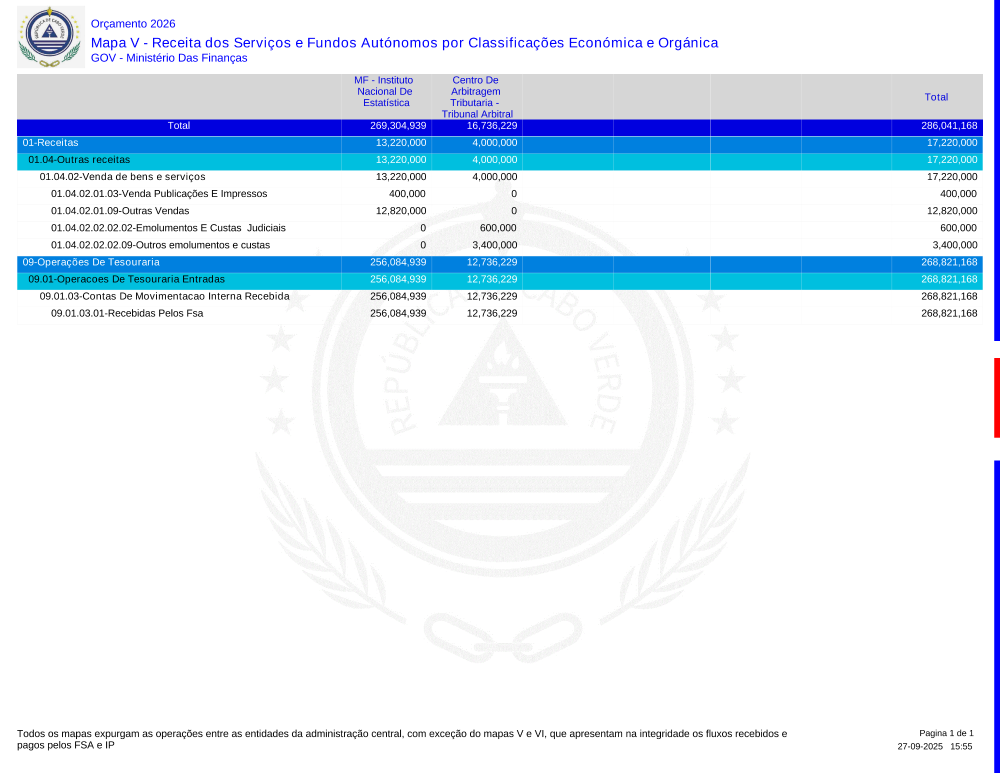Select "01.04.02.02.02-Emolumentos E Custas Judiciais" entry
Image resolution: width=1000 pixels, height=773 pixels.
tap(168, 228)
